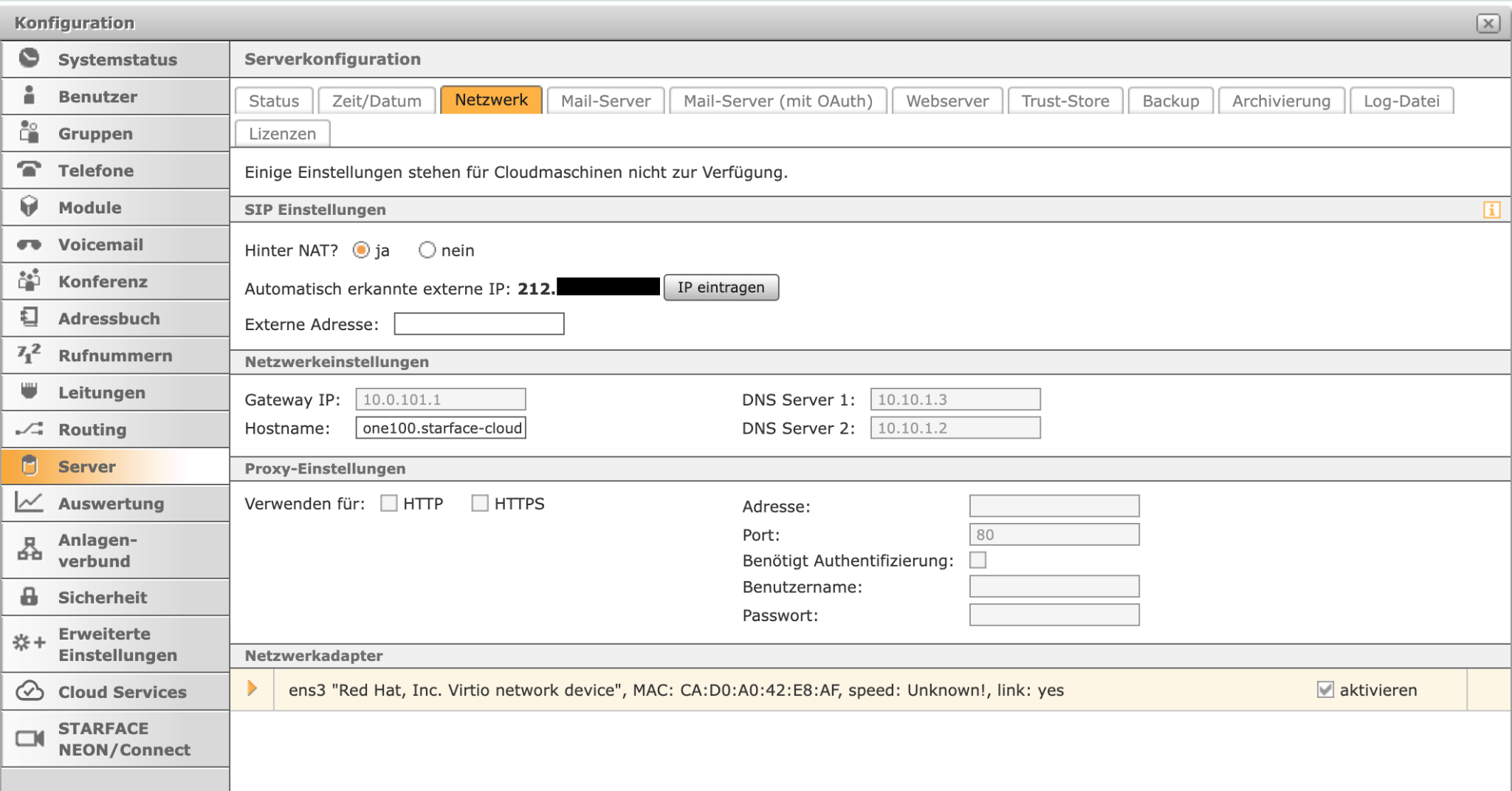The width and height of the screenshot is (1512, 791).
Task: Click the DNS Server 1 field
Action: pos(955,399)
